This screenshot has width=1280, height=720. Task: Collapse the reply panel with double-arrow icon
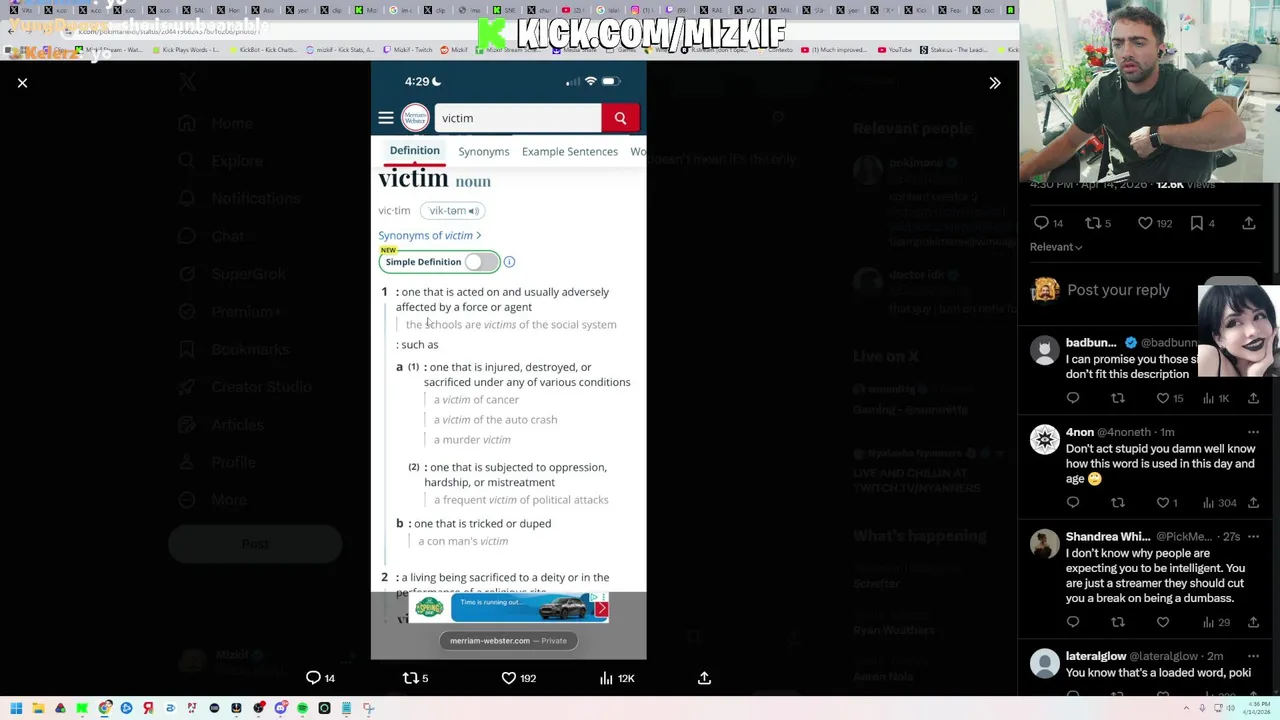pos(995,83)
